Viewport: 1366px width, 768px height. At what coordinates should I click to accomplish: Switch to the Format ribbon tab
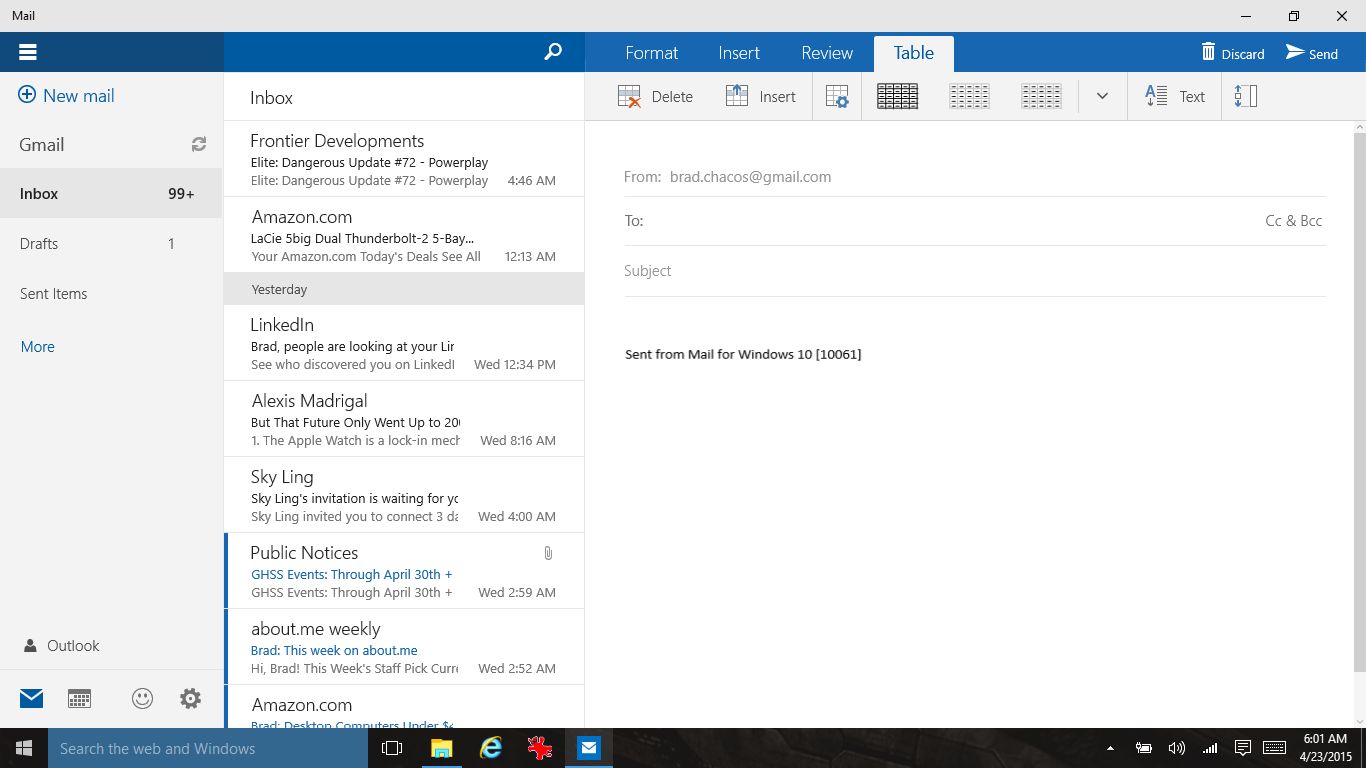(x=651, y=52)
